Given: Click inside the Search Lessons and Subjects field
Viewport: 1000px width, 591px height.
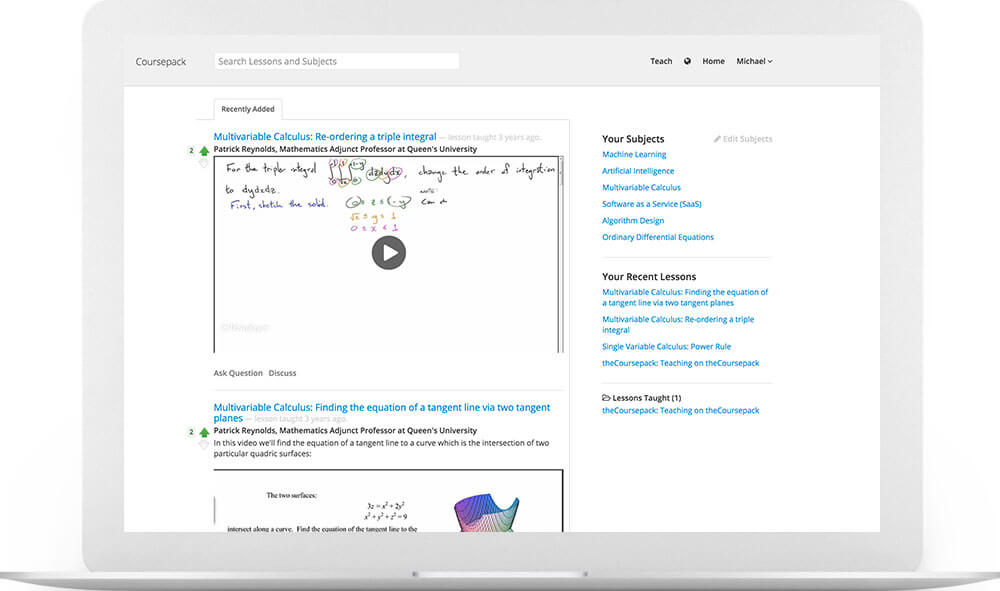Looking at the screenshot, I should 335,60.
